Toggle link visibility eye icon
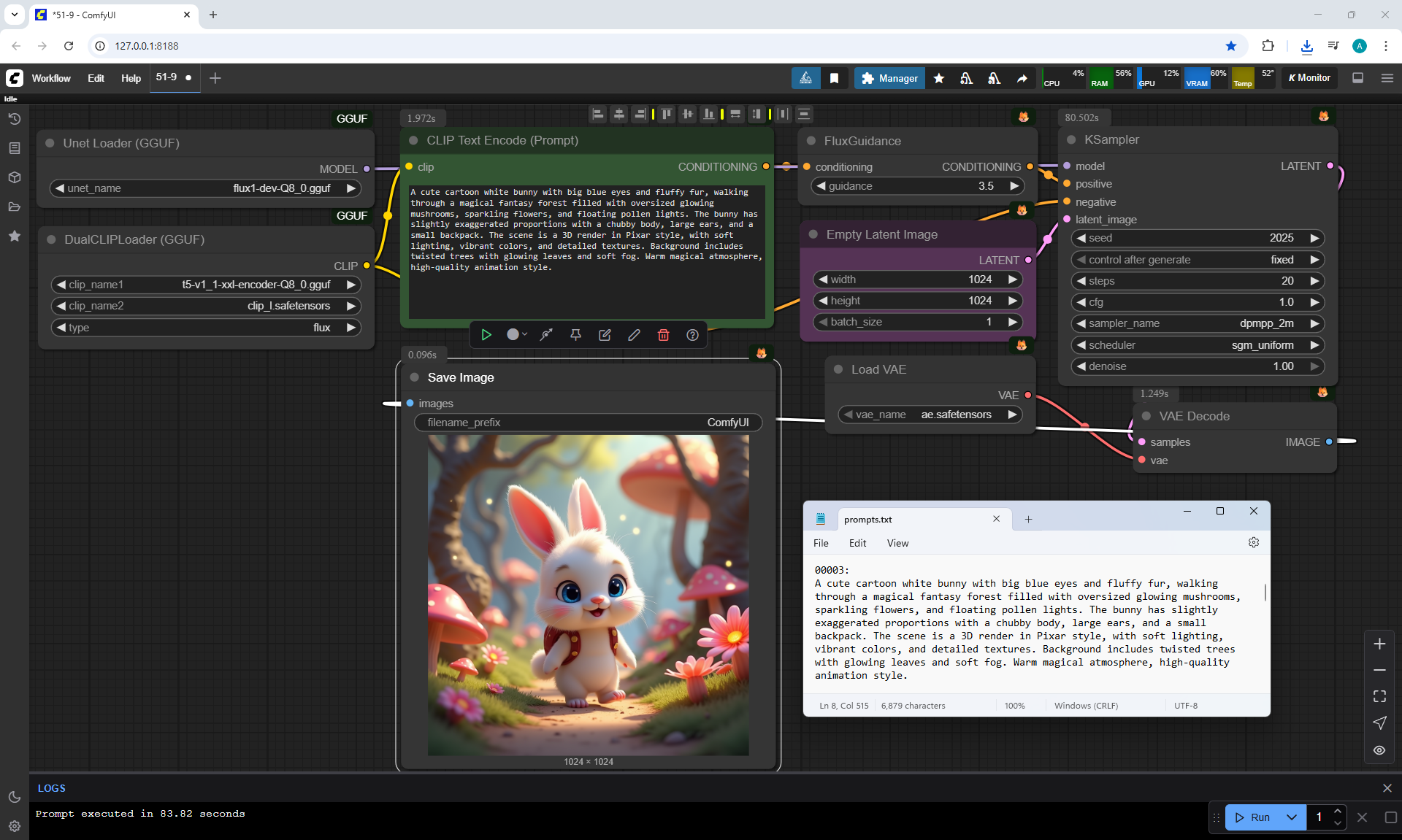 pyautogui.click(x=1379, y=750)
